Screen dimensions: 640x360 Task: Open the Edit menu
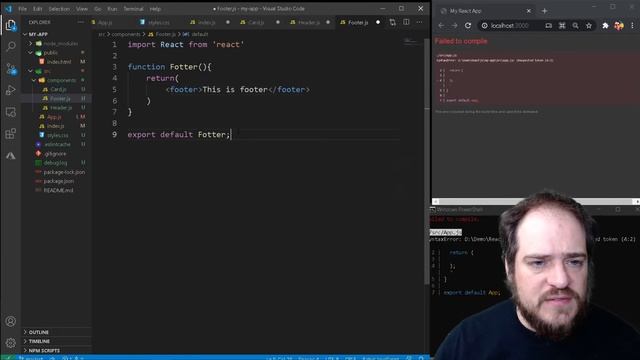38,9
